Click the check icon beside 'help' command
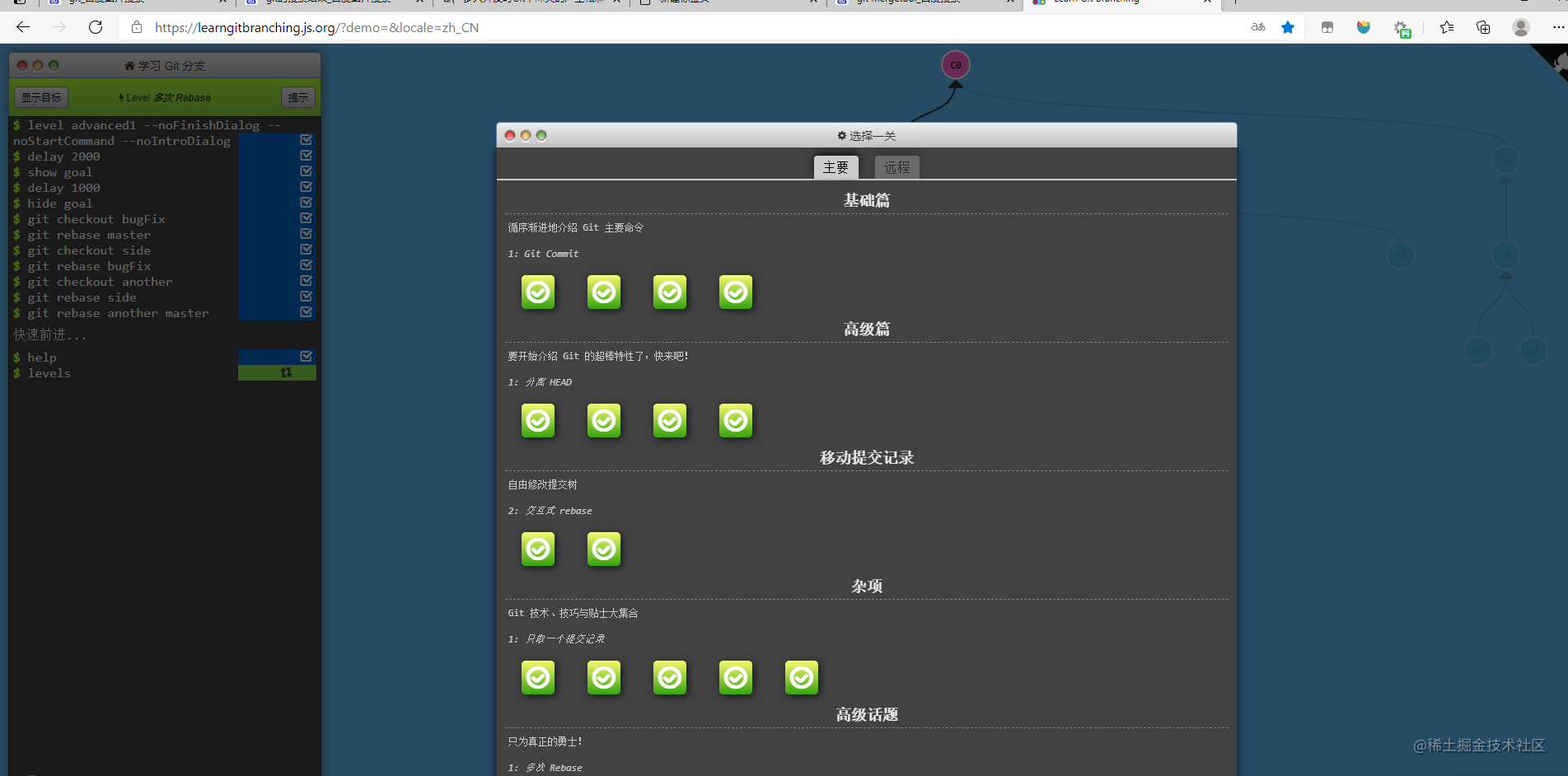1568x776 pixels. click(x=306, y=357)
